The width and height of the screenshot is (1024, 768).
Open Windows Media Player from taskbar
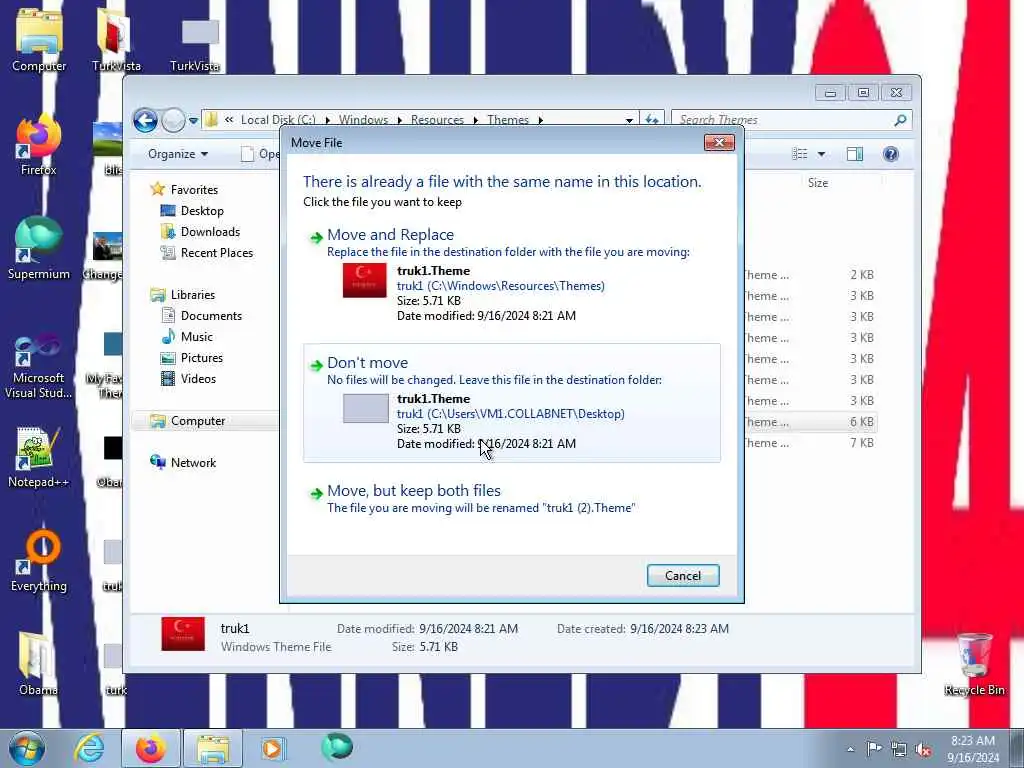272,748
